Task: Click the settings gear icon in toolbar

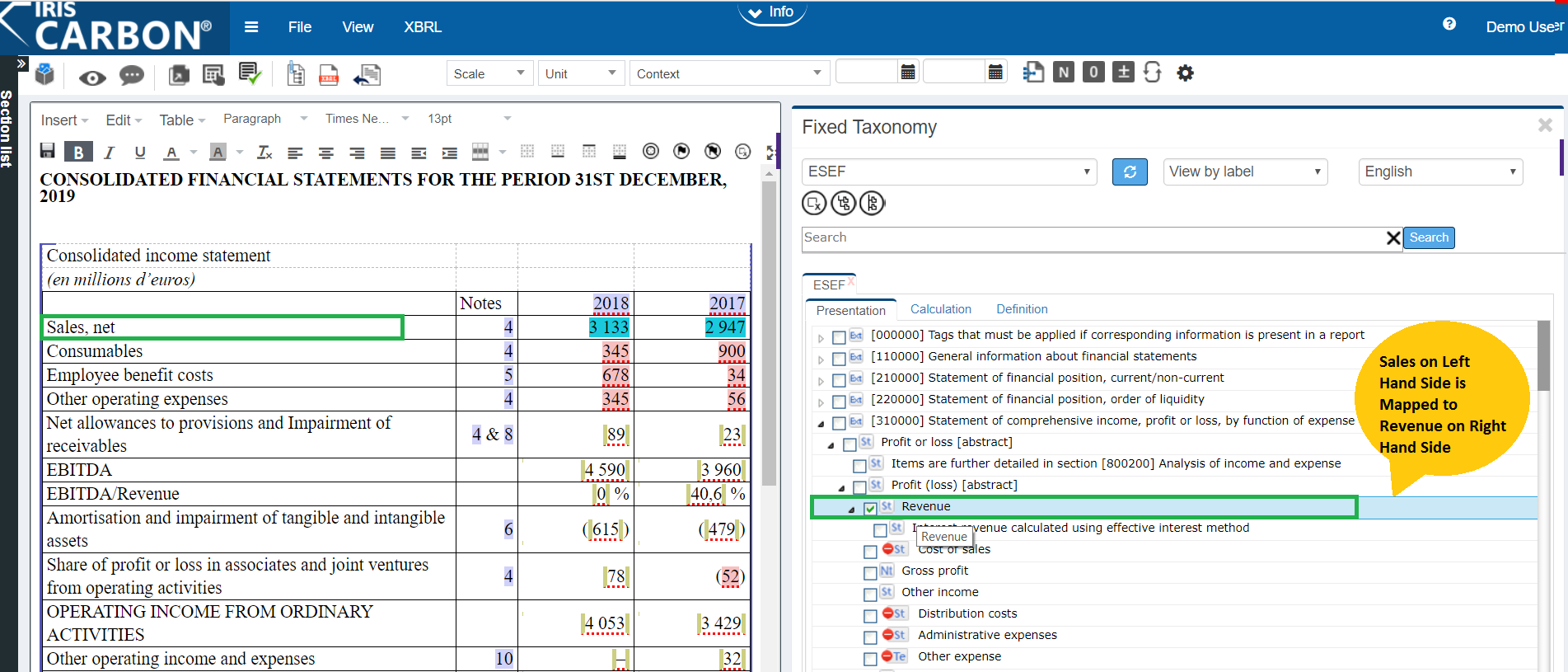Action: click(1185, 73)
